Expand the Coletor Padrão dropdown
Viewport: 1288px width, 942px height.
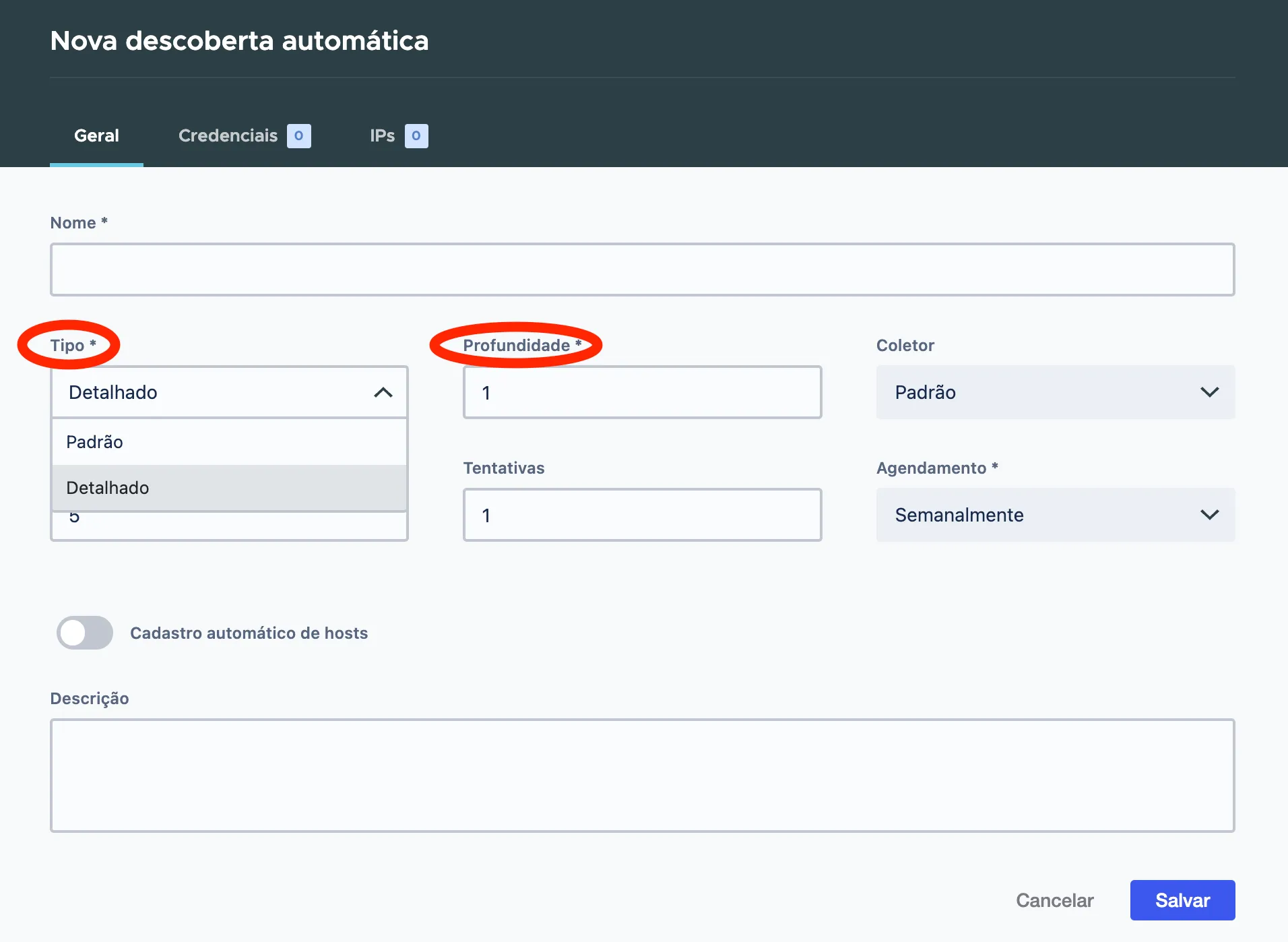(1056, 392)
